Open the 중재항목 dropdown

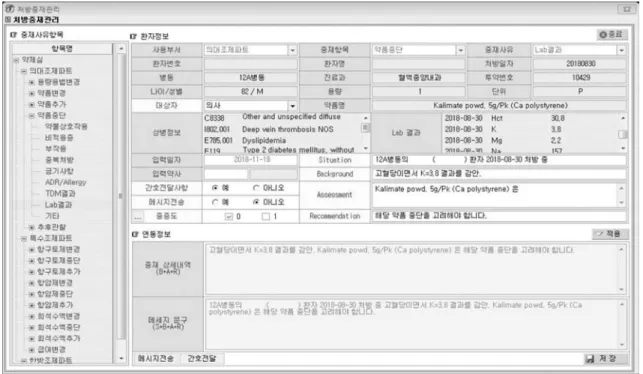tap(461, 50)
